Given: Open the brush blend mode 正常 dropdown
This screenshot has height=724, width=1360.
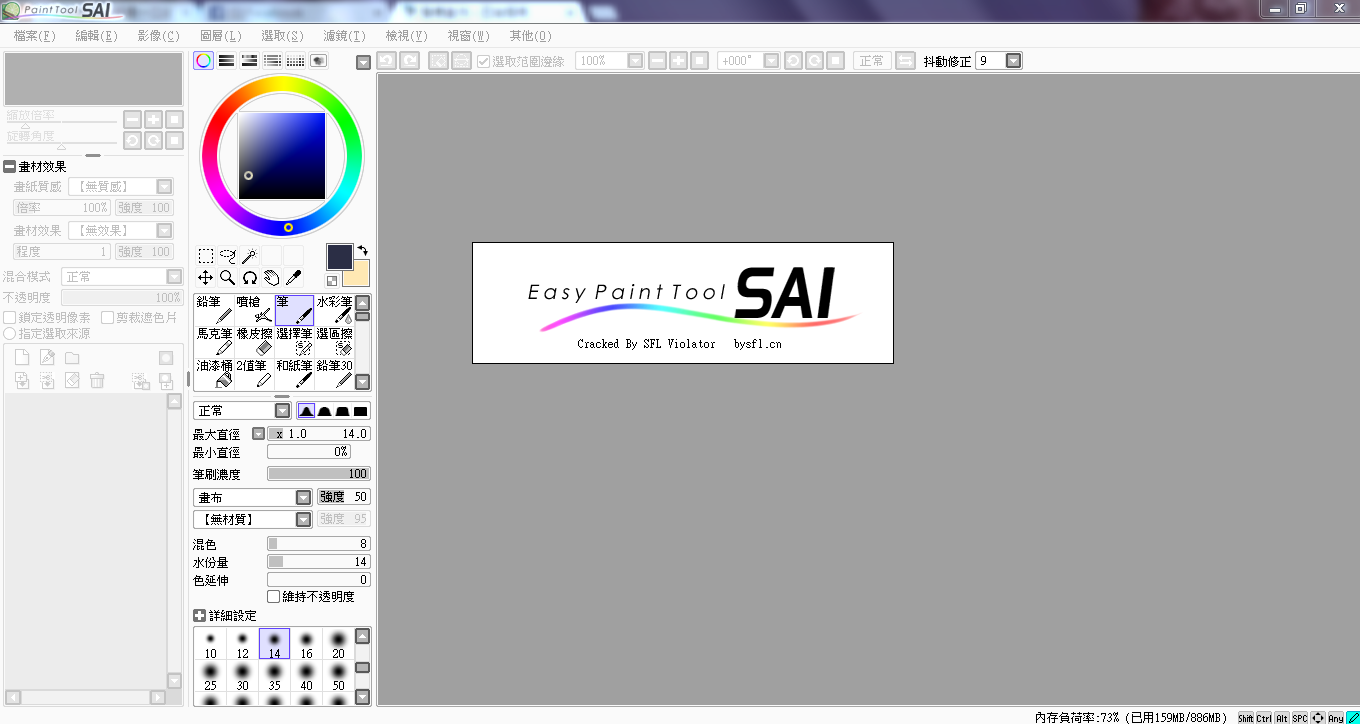Looking at the screenshot, I should coord(241,411).
